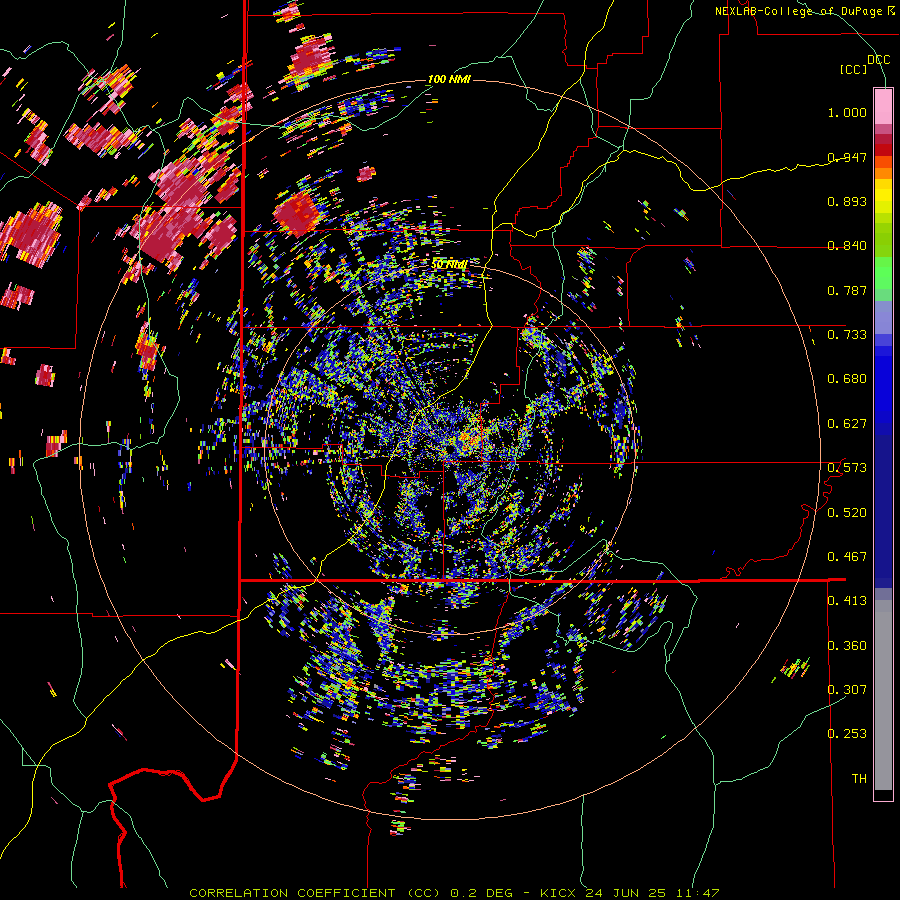Select the 0.733 scale value

[847, 334]
